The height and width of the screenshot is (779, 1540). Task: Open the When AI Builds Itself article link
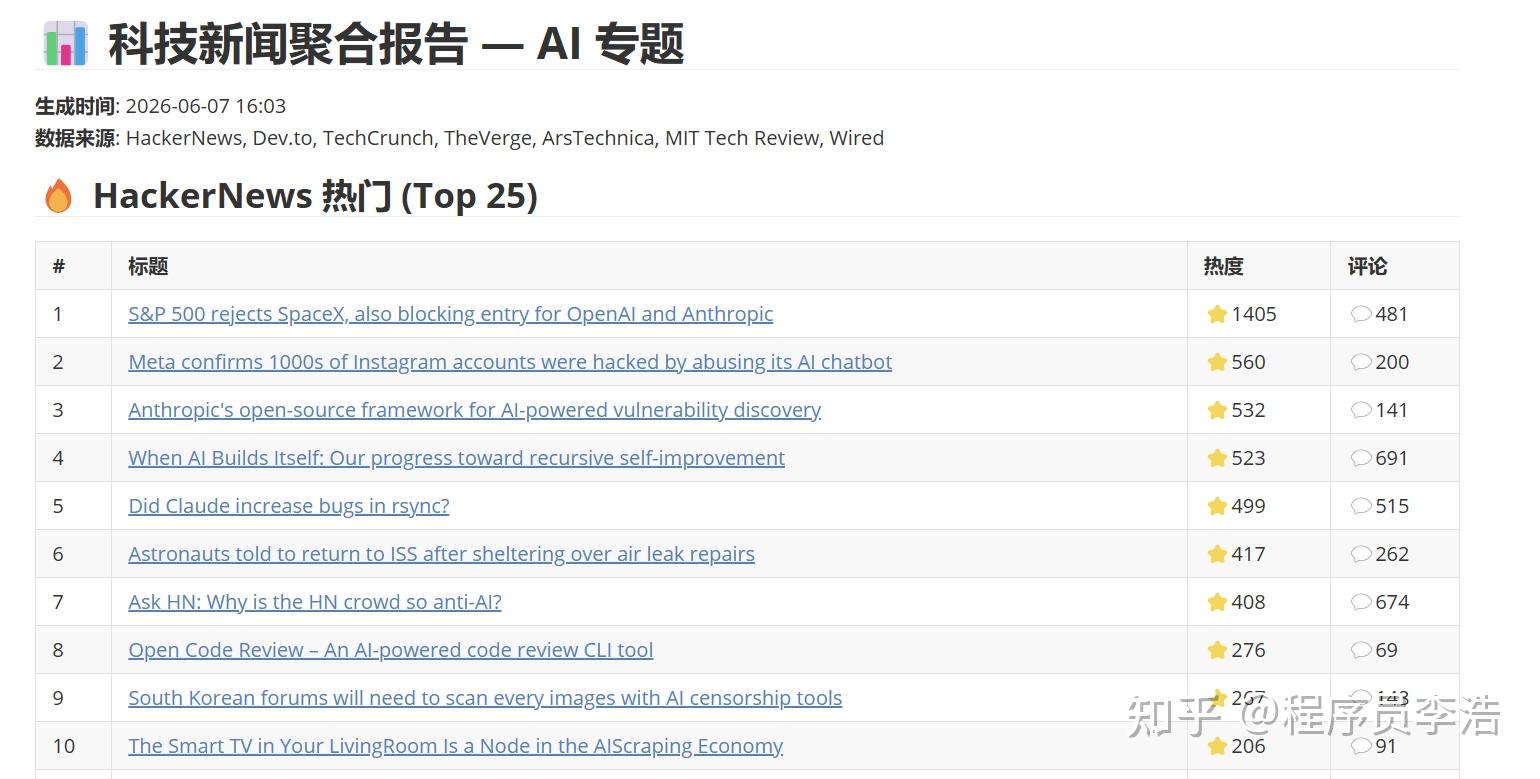click(x=457, y=458)
